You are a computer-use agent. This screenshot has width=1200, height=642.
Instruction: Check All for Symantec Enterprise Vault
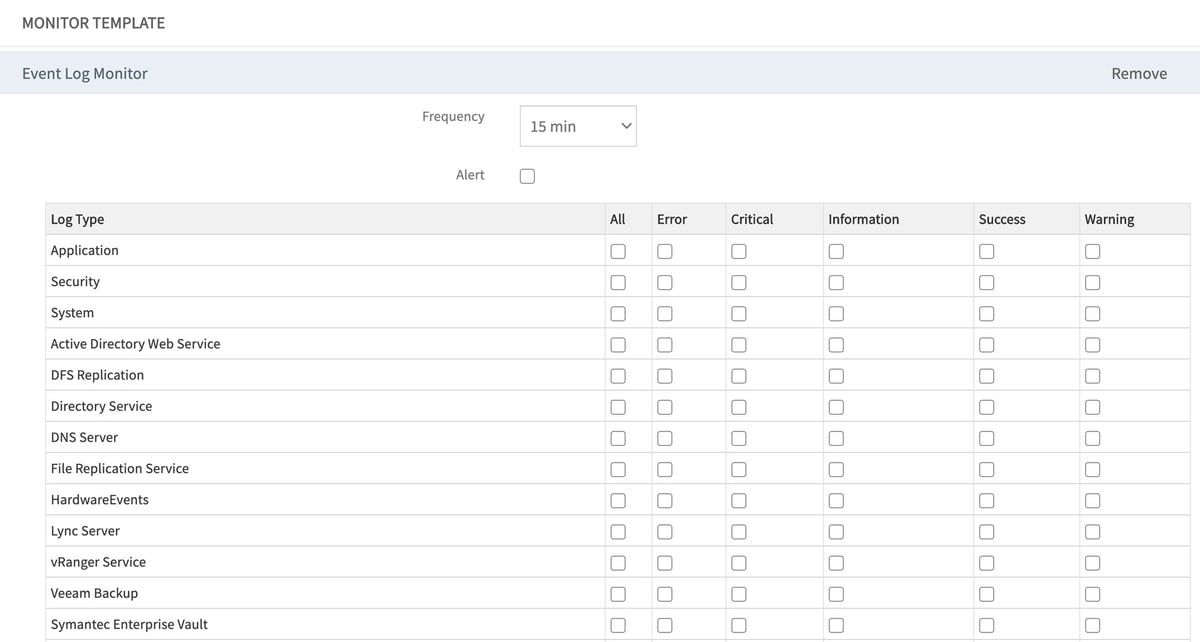point(618,625)
